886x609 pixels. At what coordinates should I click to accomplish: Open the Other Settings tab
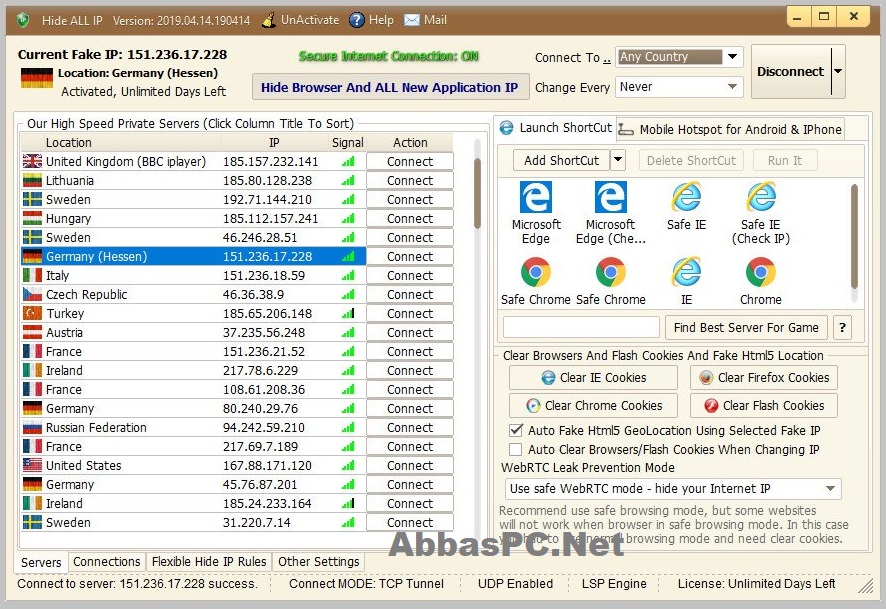coord(319,562)
